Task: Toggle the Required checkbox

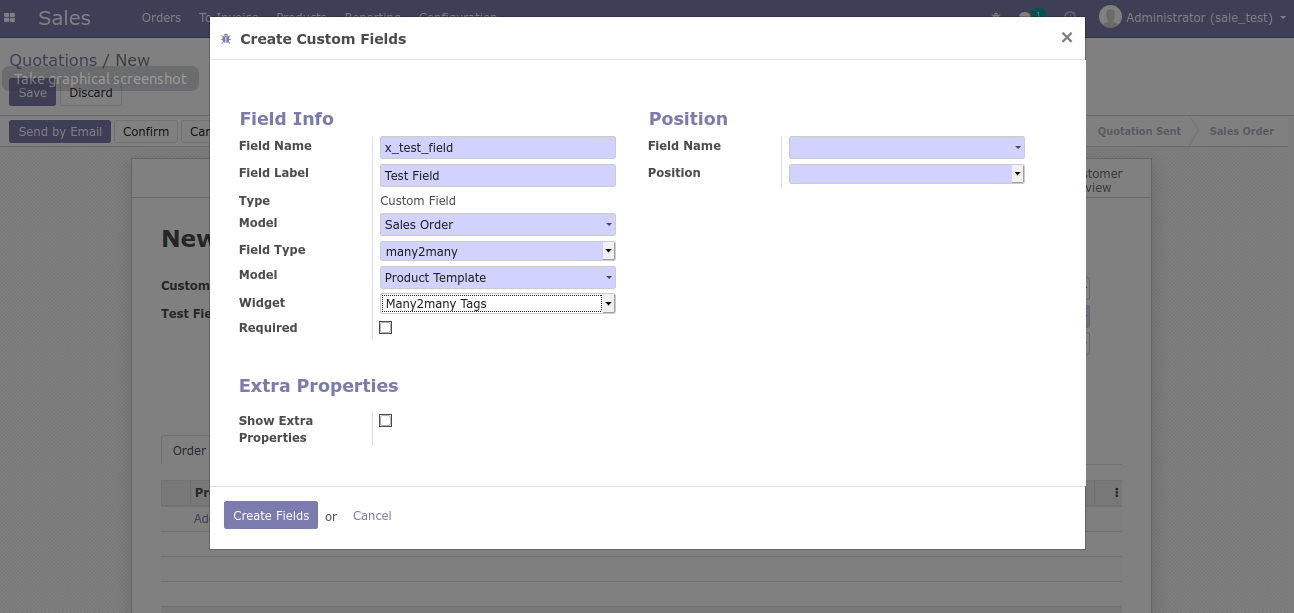Action: click(x=386, y=328)
